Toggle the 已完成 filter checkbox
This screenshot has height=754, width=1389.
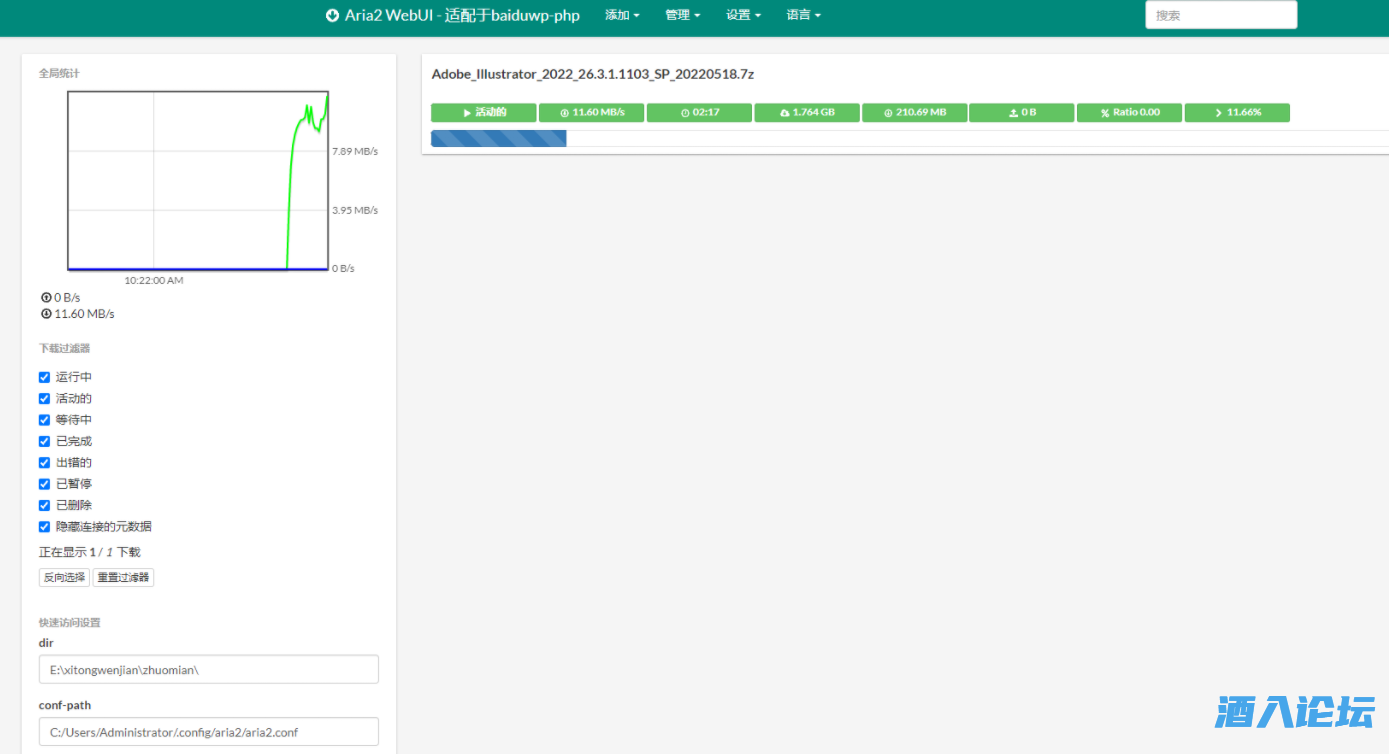coord(44,441)
